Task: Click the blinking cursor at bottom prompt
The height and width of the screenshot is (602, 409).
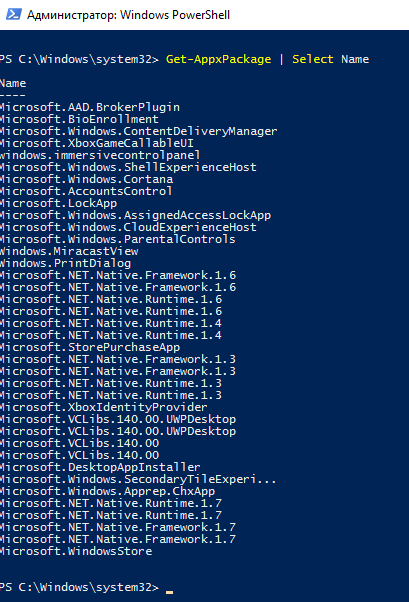Action: pyautogui.click(x=169, y=592)
